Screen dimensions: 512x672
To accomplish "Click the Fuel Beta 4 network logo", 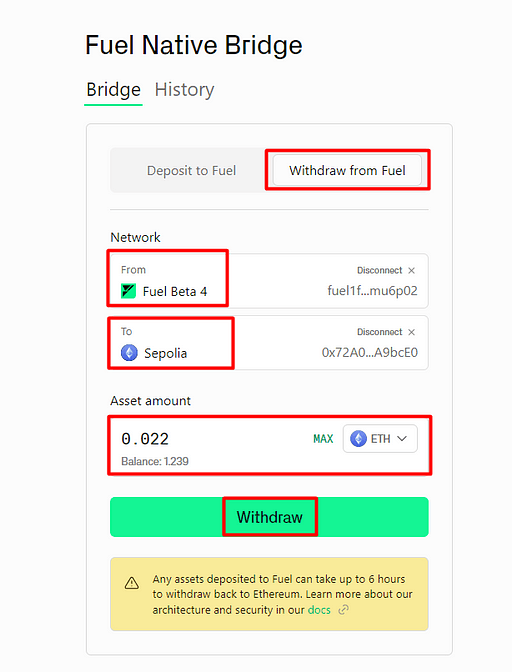I will coord(129,291).
